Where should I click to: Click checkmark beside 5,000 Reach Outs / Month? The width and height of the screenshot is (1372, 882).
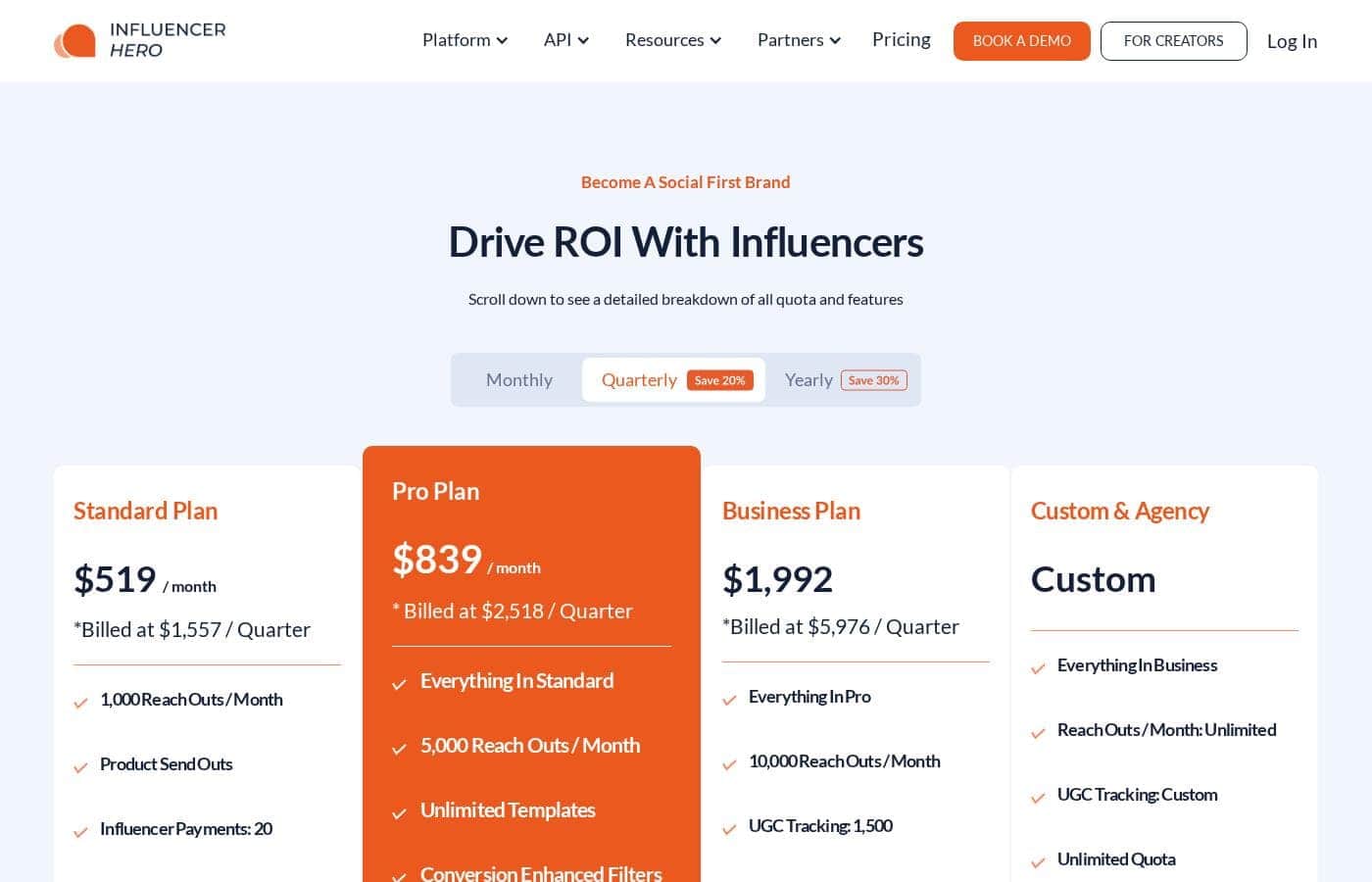pos(399,749)
